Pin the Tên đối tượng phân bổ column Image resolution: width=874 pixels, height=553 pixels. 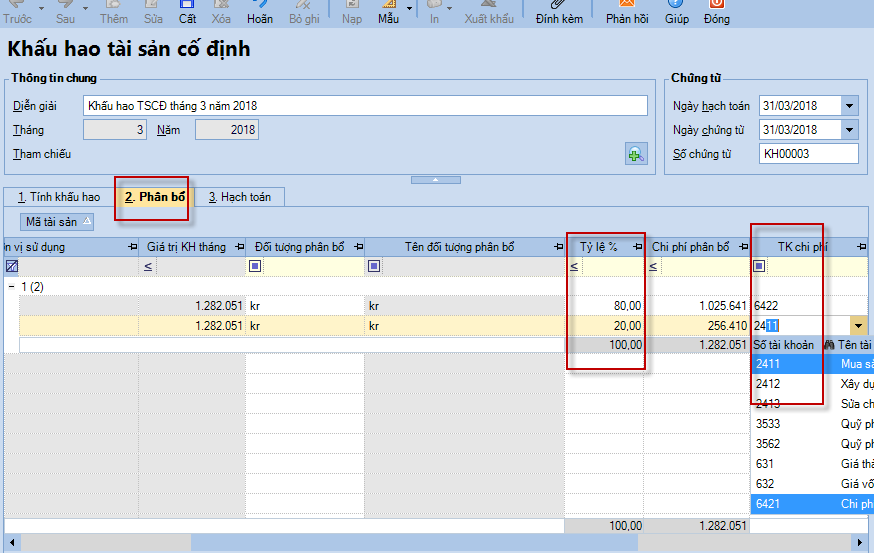coord(559,247)
